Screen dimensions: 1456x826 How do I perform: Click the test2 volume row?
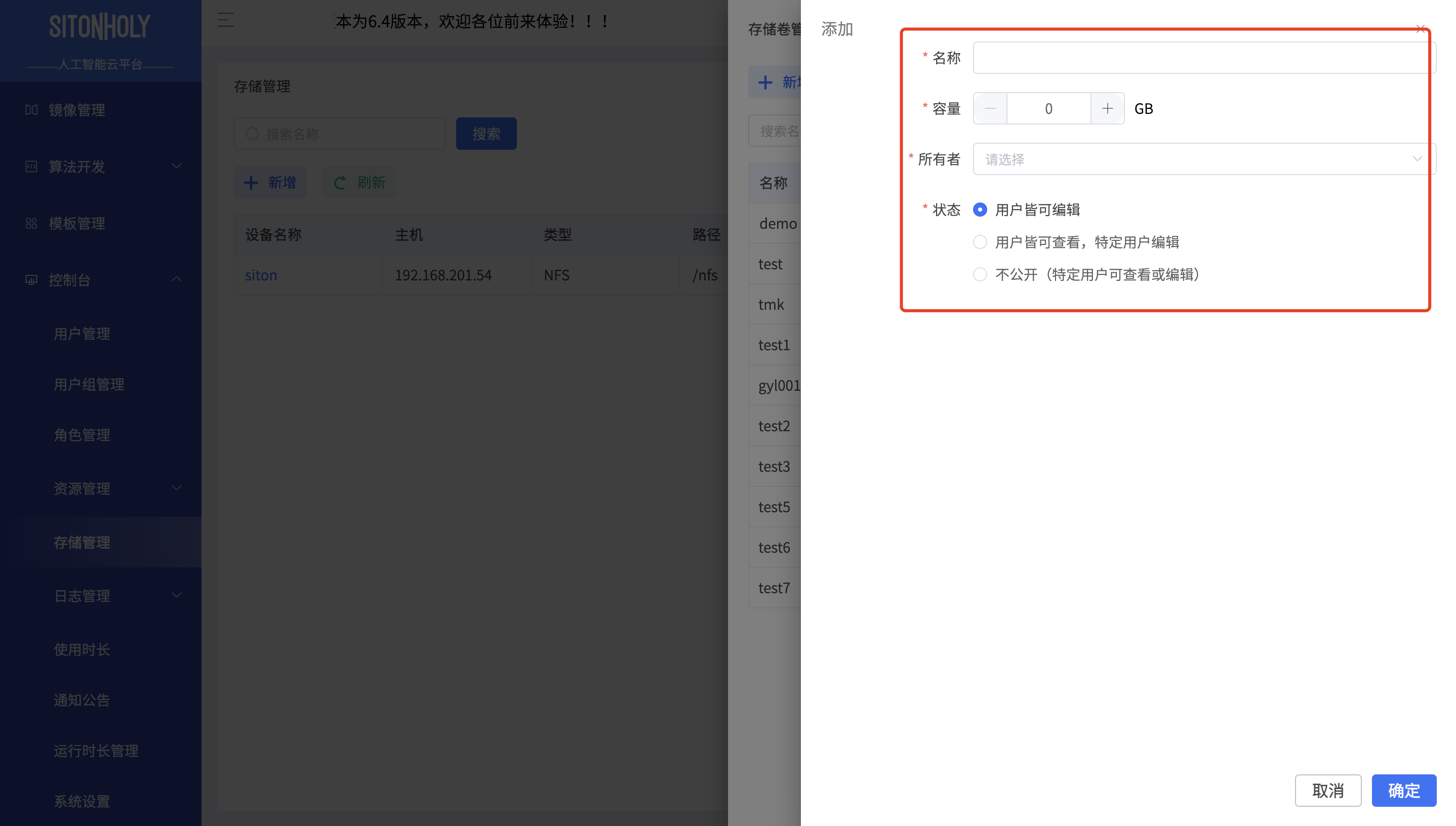tap(775, 426)
